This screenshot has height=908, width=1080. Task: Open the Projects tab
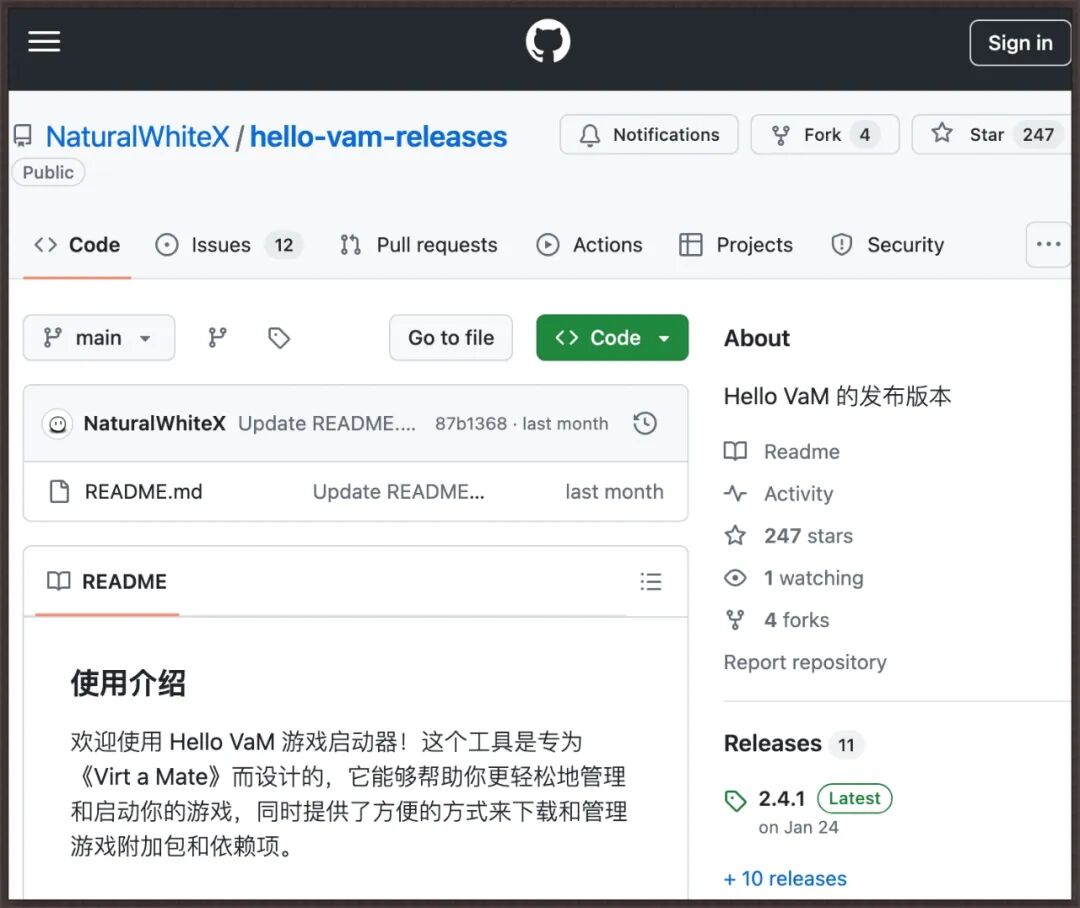pos(736,245)
